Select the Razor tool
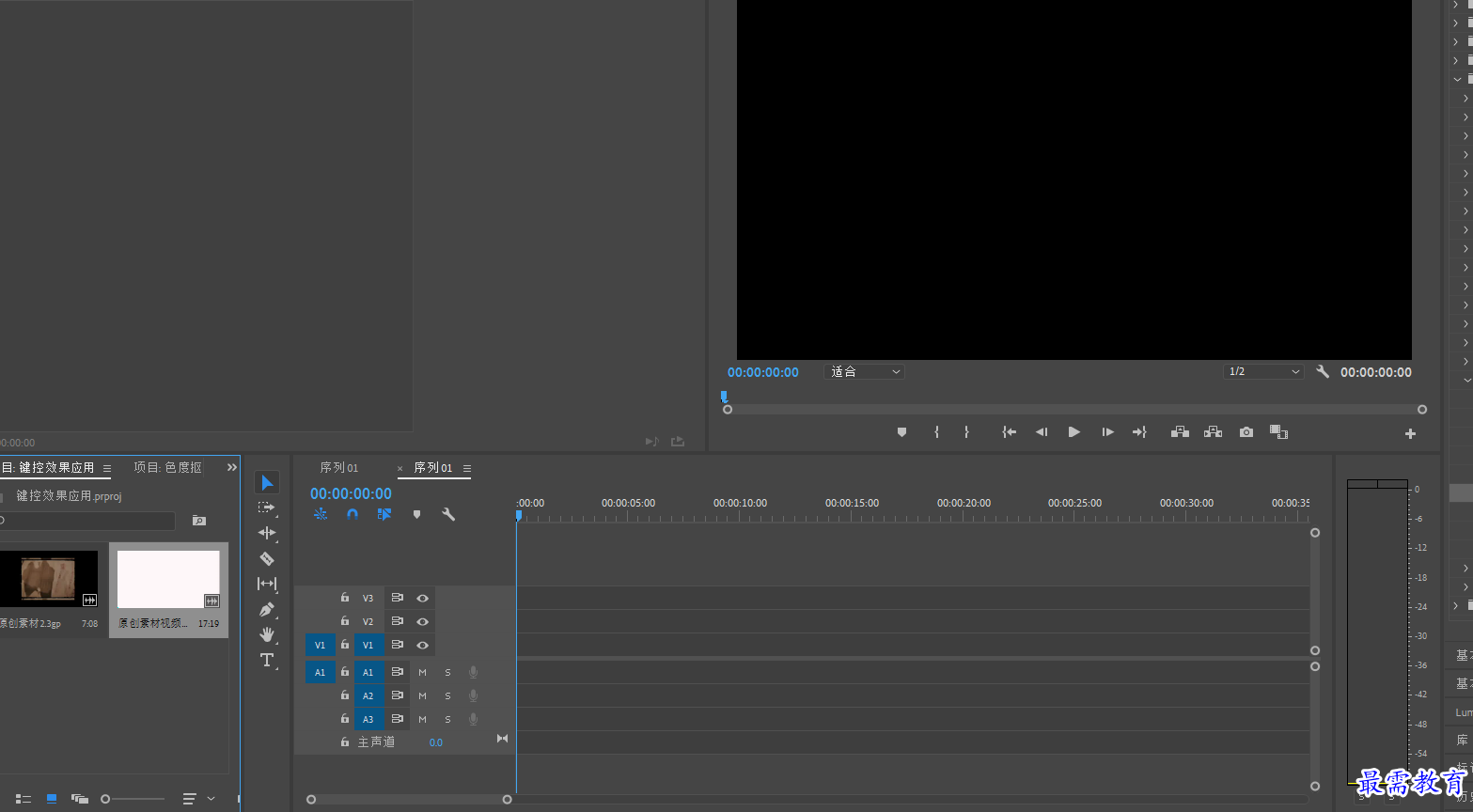This screenshot has height=812, width=1473. [267, 558]
